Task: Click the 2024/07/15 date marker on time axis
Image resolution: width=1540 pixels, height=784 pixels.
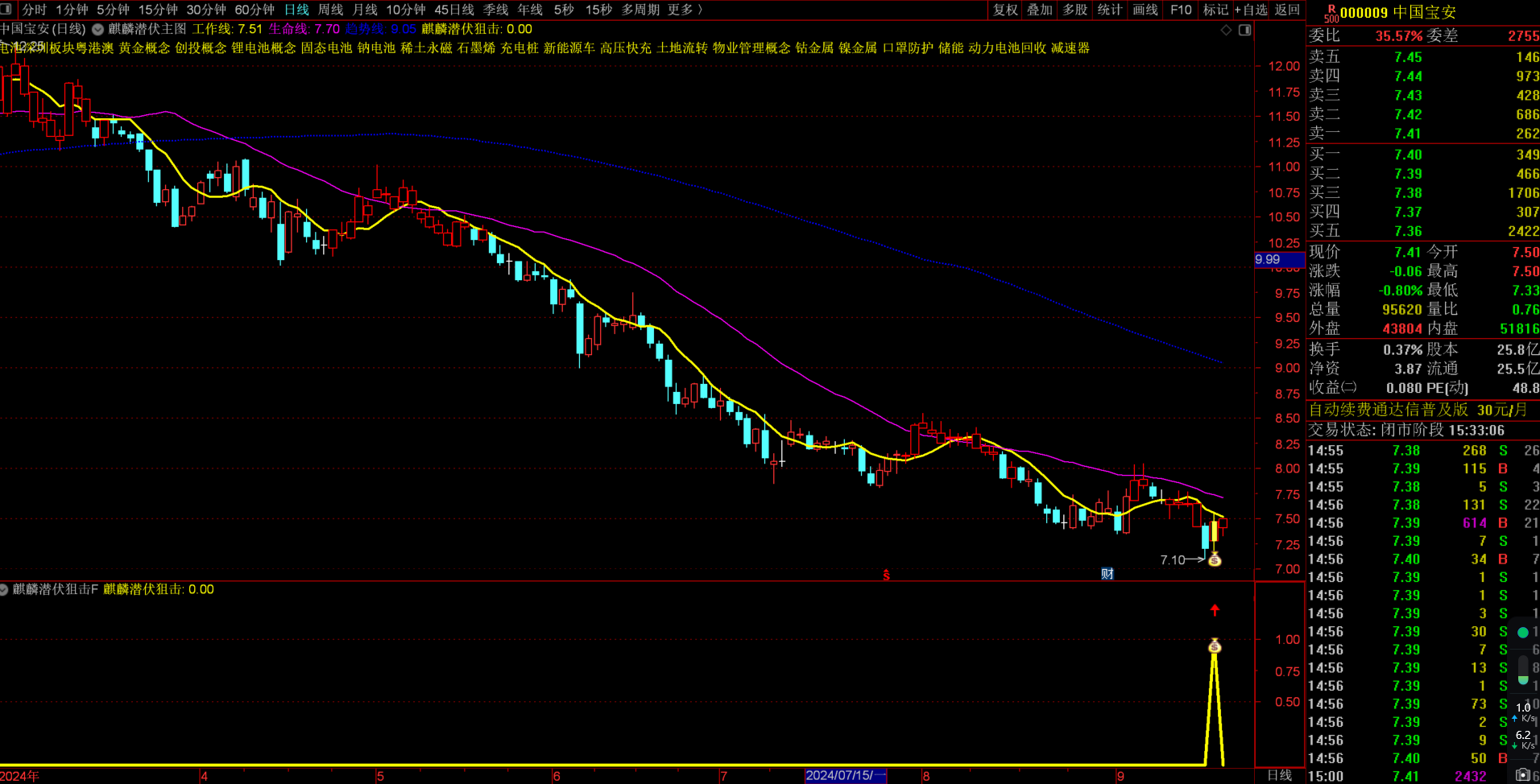Action: [846, 776]
